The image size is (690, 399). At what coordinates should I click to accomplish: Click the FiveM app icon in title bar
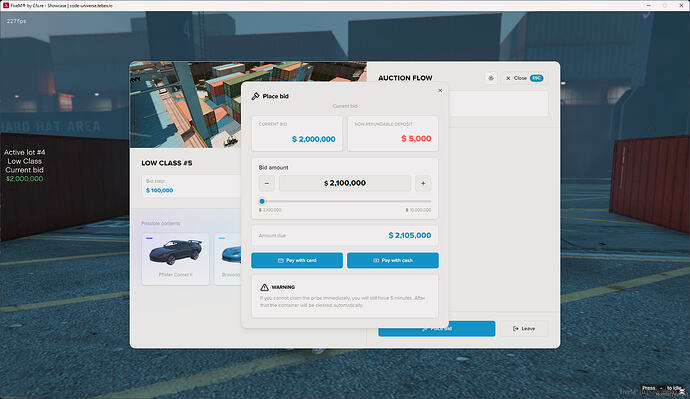[6, 5]
